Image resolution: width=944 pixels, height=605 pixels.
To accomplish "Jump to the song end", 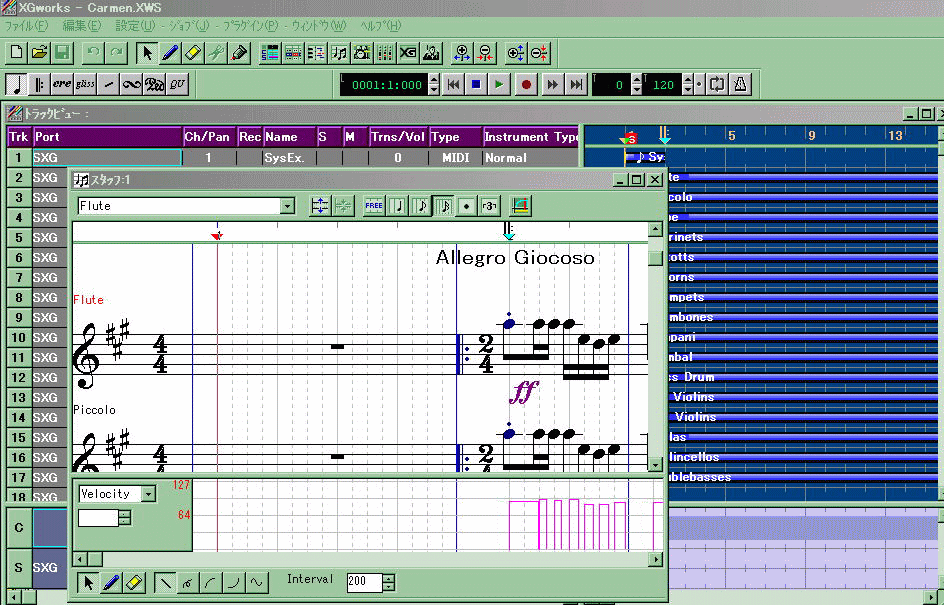I will 576,85.
